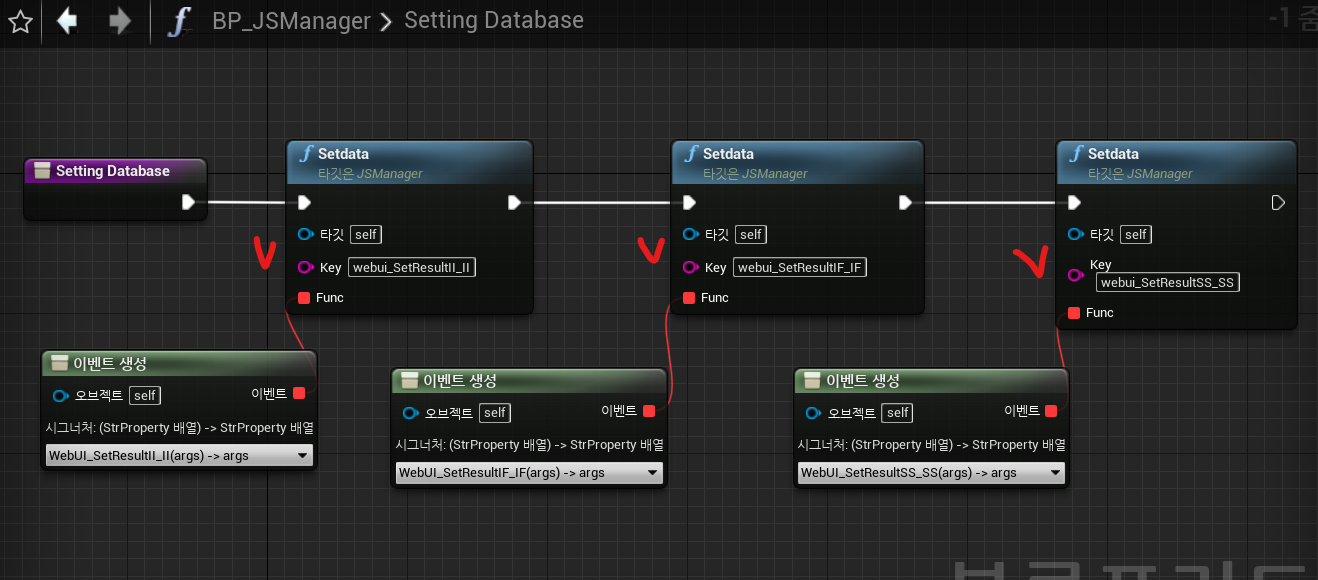Open WebUI_SetResultIF_IF signature dropdown
The height and width of the screenshot is (580, 1318).
coord(528,473)
